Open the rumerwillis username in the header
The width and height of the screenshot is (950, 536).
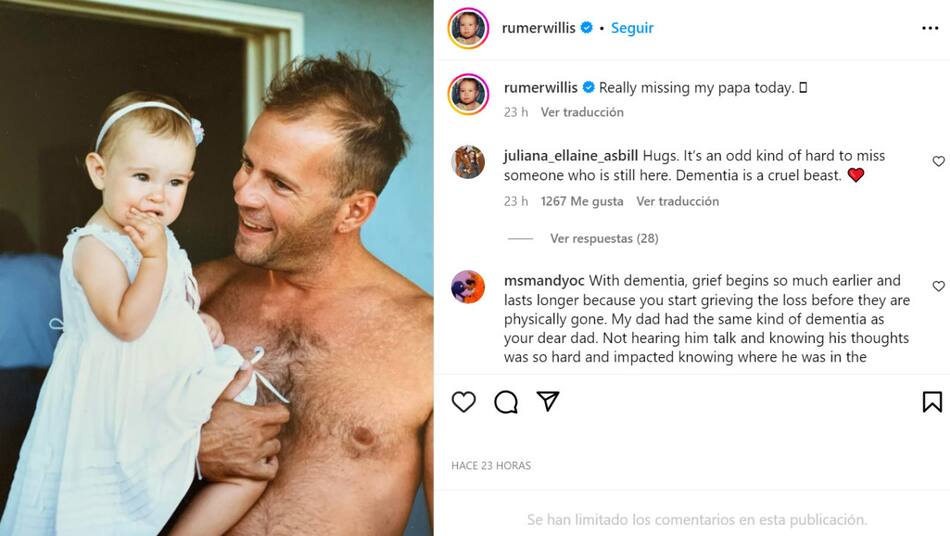click(540, 28)
